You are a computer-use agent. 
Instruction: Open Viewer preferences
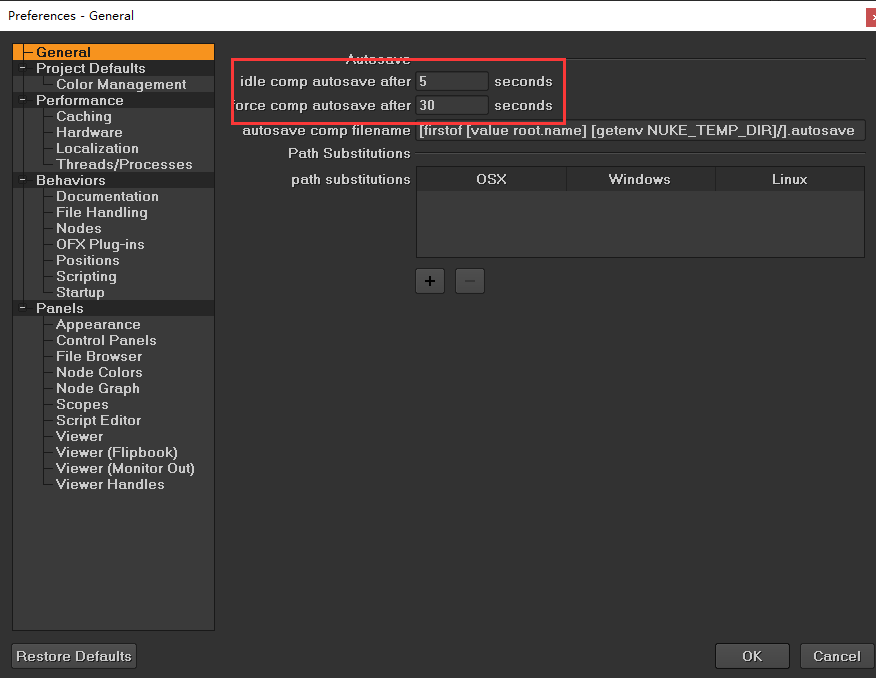click(x=79, y=436)
